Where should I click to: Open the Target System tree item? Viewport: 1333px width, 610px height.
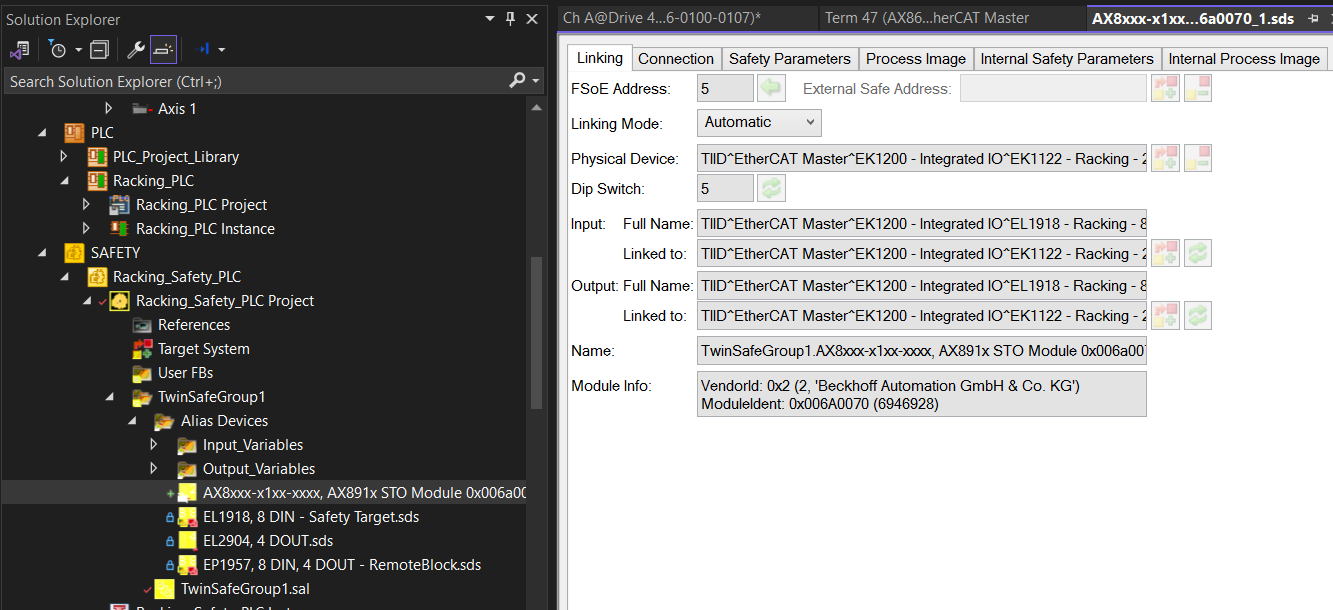click(204, 349)
